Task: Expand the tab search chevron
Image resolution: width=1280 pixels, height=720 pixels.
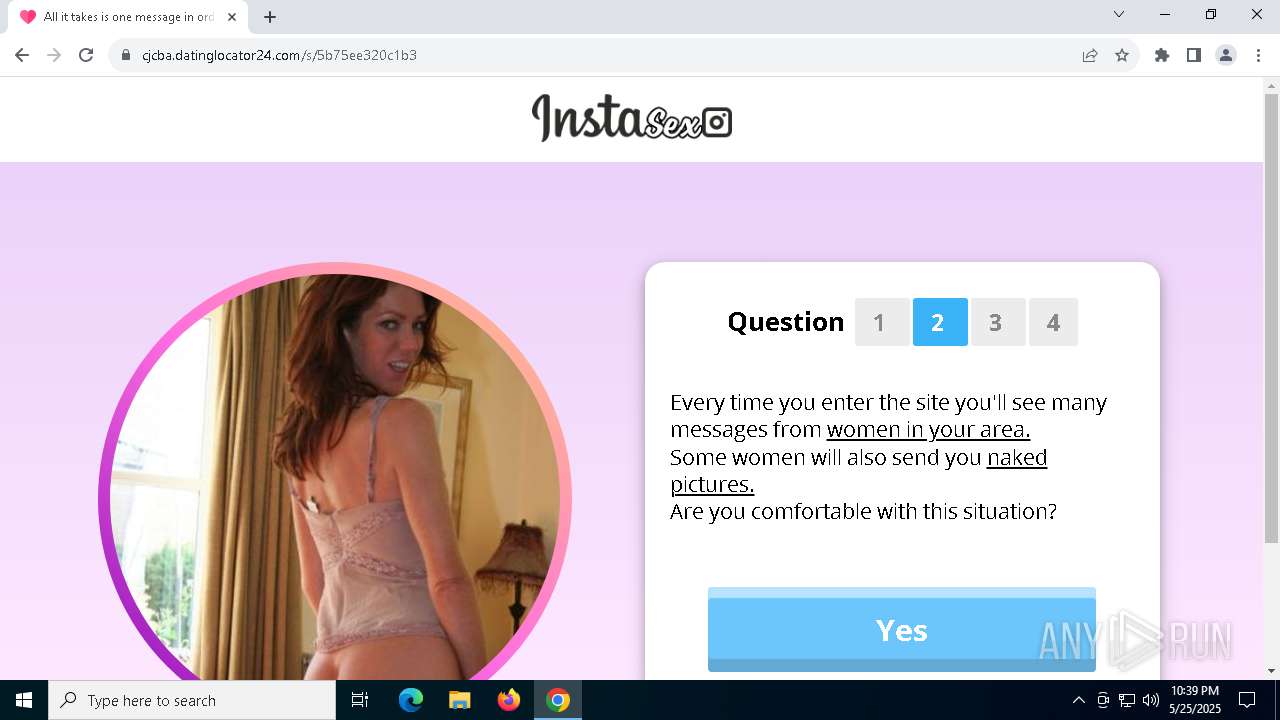Action: (x=1119, y=14)
